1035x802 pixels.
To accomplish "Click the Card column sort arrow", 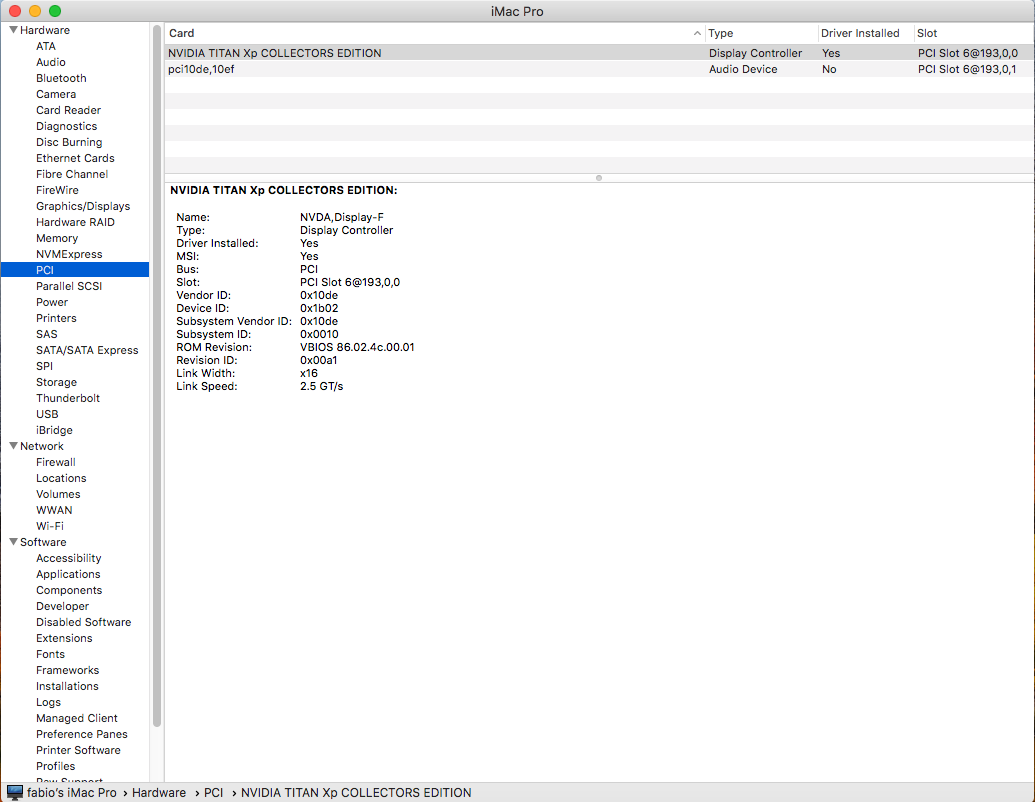I will tap(697, 33).
